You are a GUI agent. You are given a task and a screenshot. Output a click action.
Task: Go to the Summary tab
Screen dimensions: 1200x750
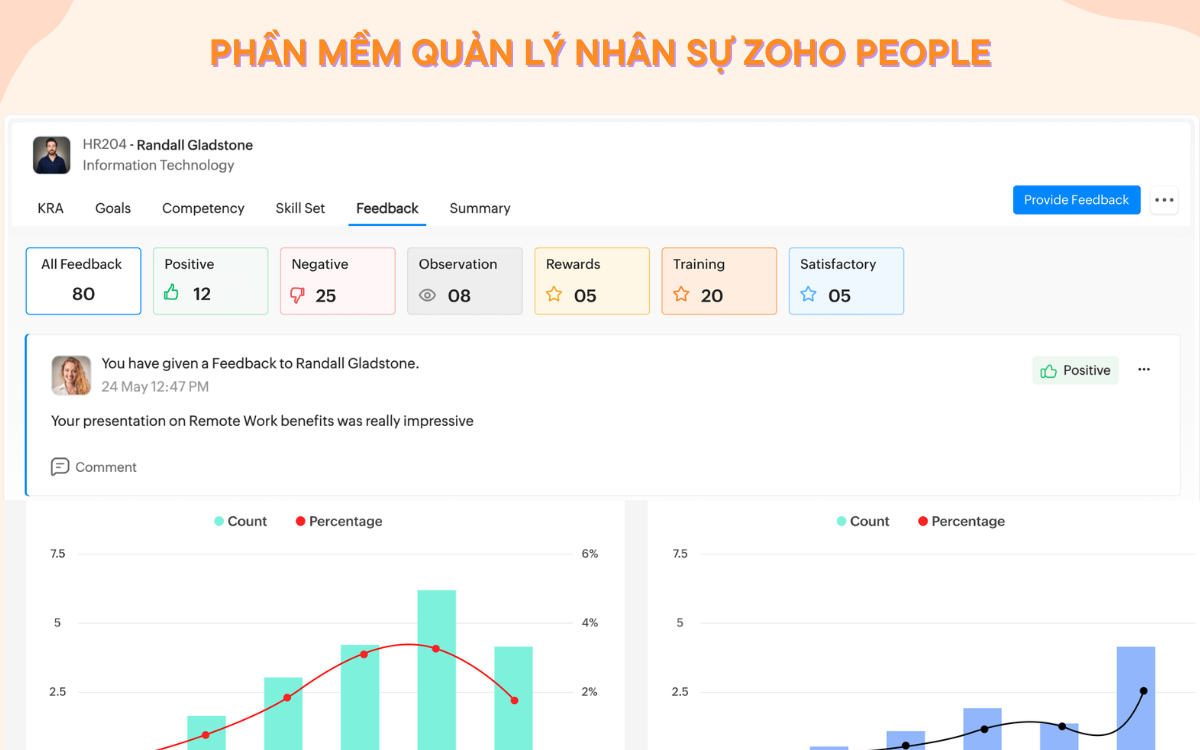coord(480,208)
